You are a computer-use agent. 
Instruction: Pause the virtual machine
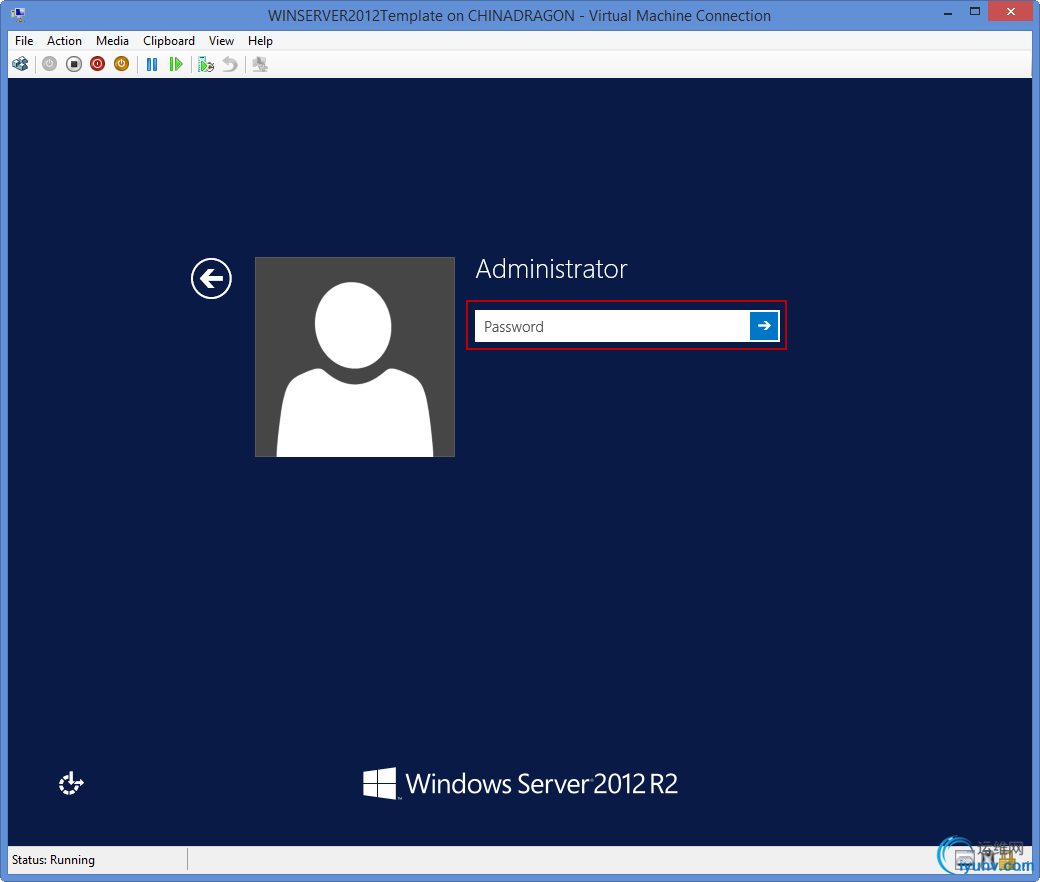(x=152, y=64)
